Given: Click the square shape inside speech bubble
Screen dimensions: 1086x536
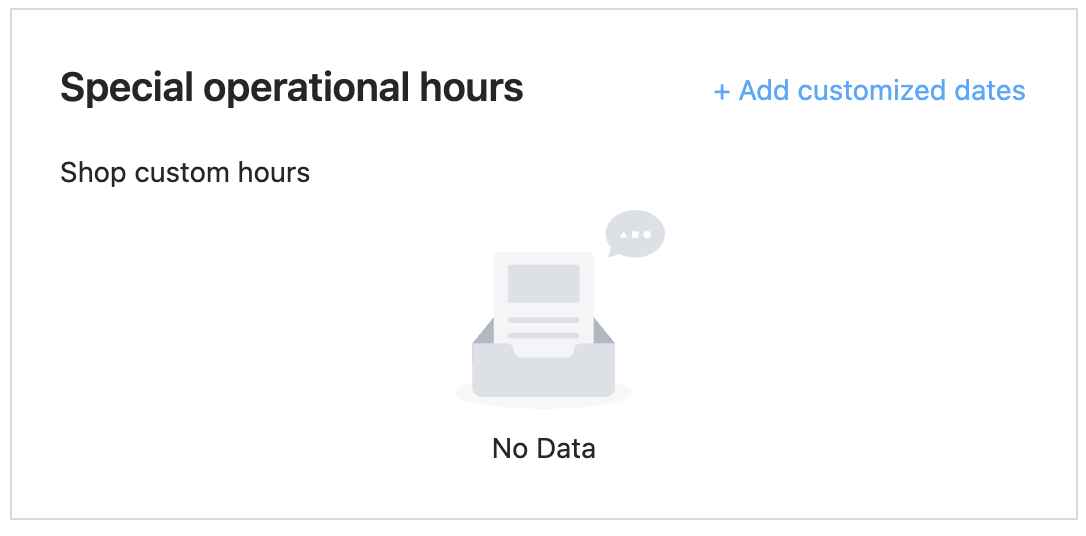Looking at the screenshot, I should [x=635, y=235].
